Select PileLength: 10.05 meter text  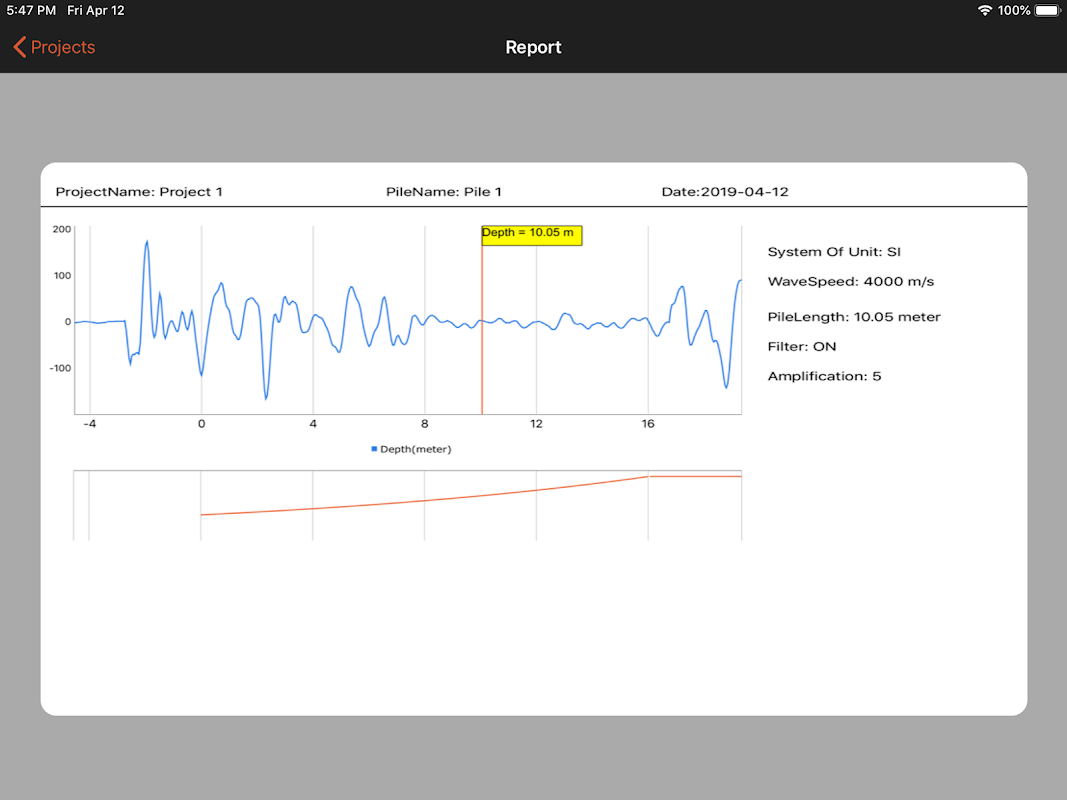tap(854, 317)
